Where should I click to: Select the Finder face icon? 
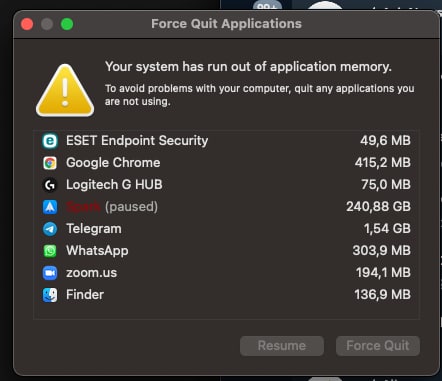[50, 295]
